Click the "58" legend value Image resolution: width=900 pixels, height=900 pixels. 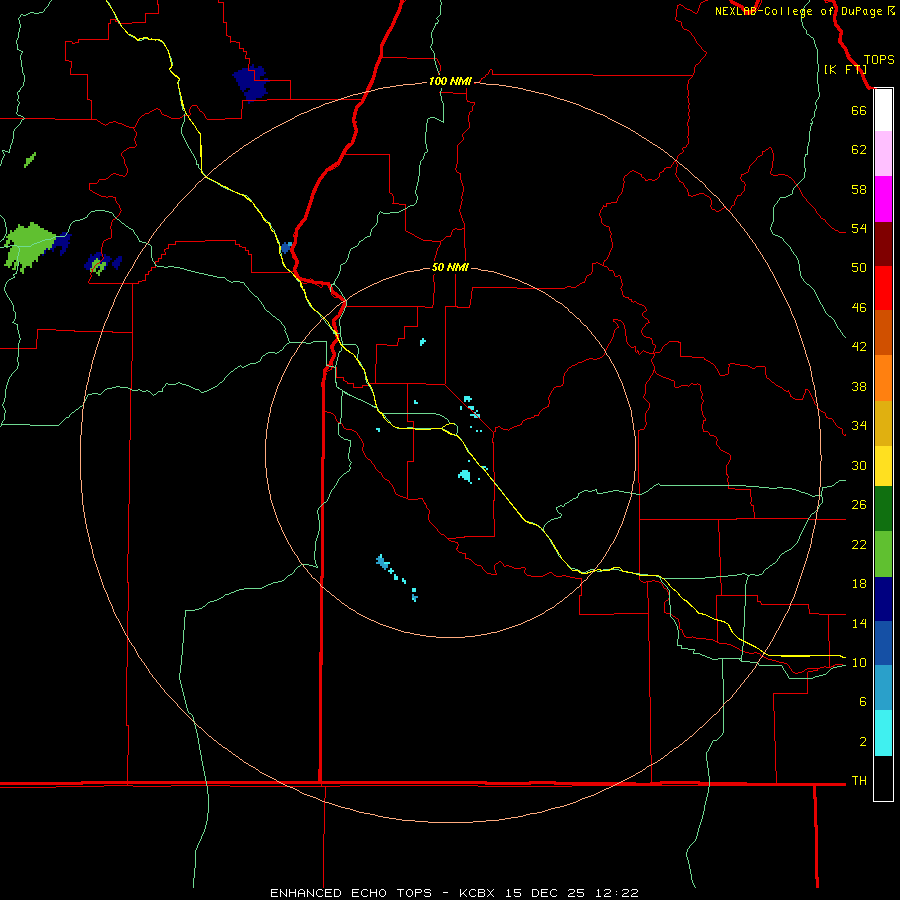[x=859, y=189]
